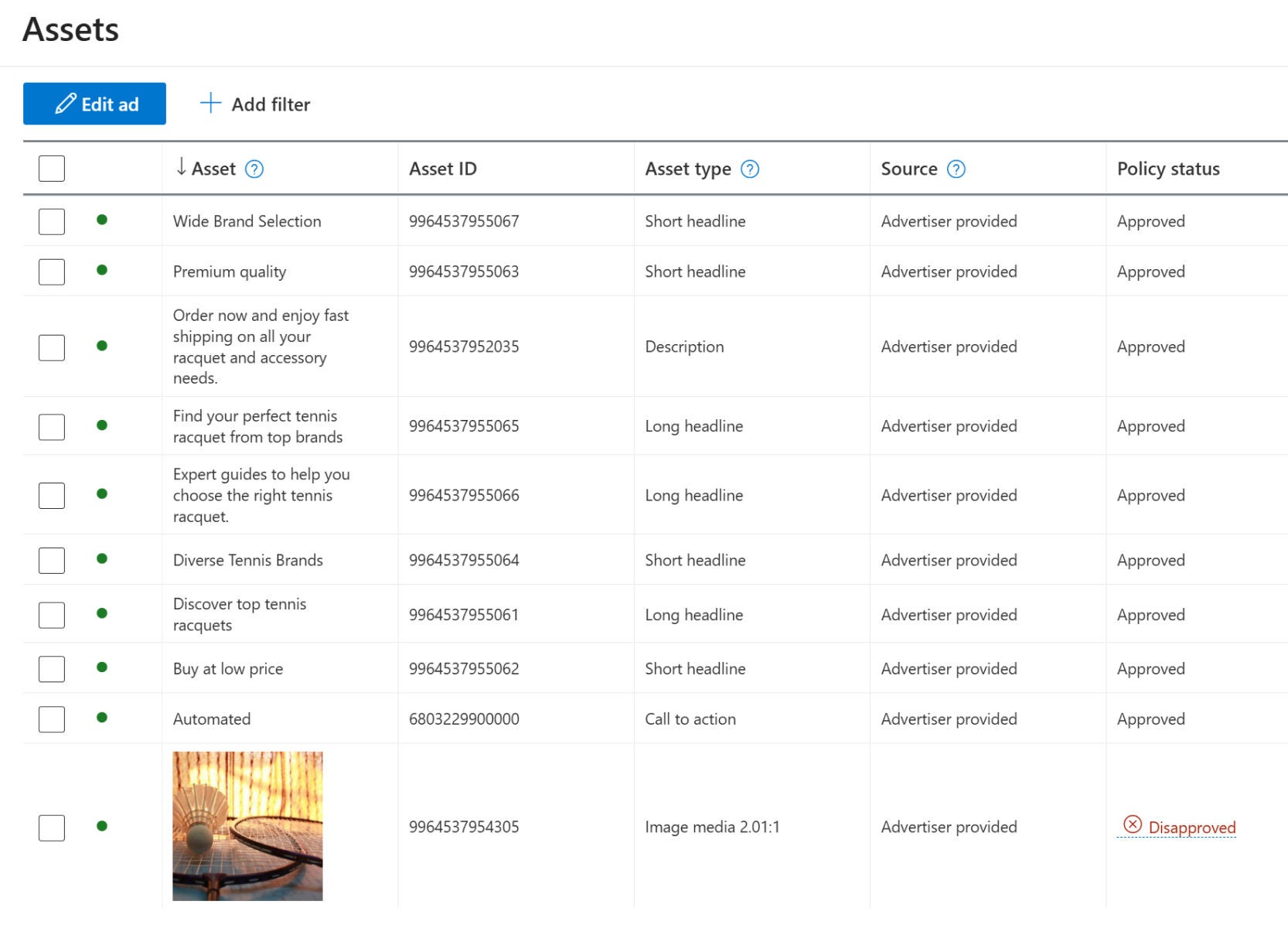The width and height of the screenshot is (1288, 925).
Task: Check the Wide Brand Selection row checkbox
Action: coord(51,221)
